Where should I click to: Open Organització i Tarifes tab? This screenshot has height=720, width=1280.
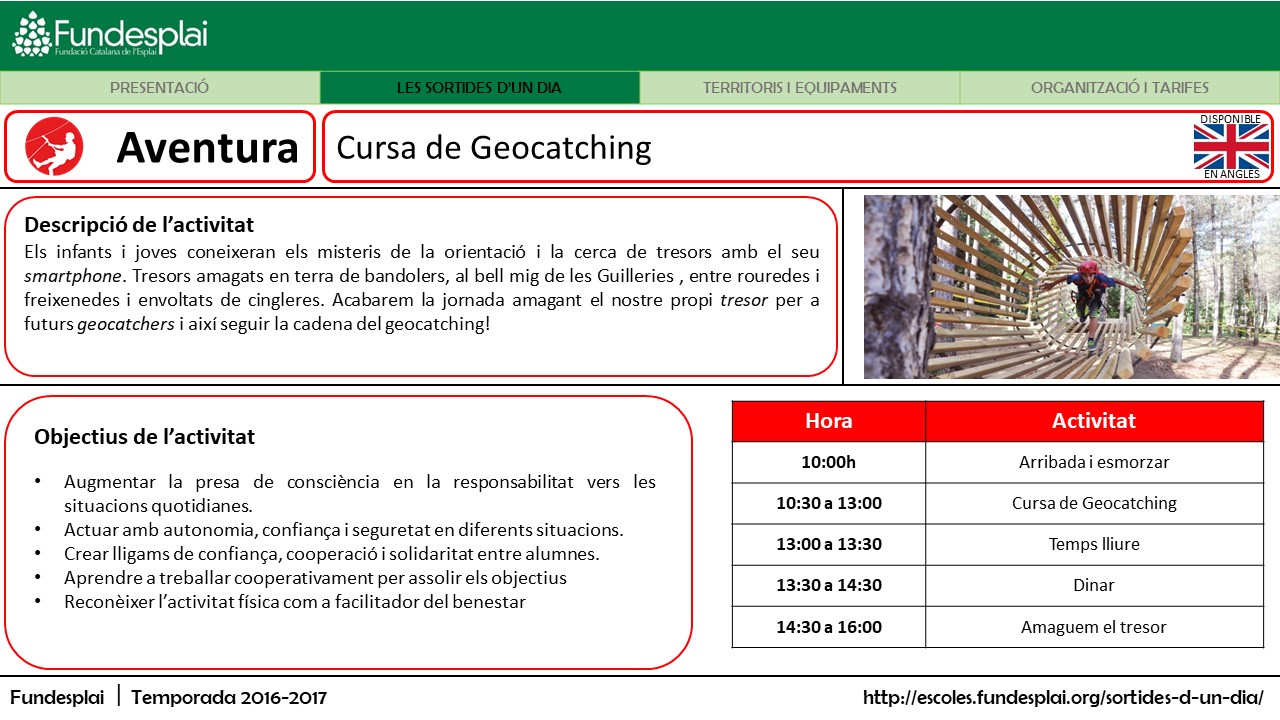pos(1119,88)
